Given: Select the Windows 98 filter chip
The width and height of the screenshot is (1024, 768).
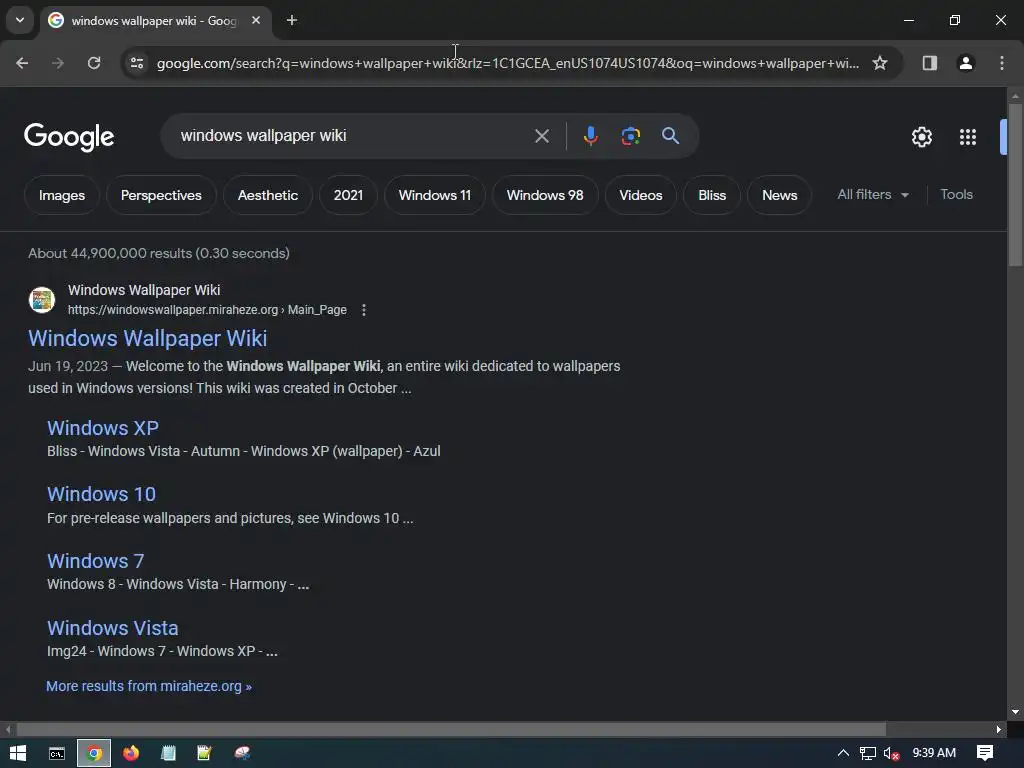Looking at the screenshot, I should [x=545, y=195].
